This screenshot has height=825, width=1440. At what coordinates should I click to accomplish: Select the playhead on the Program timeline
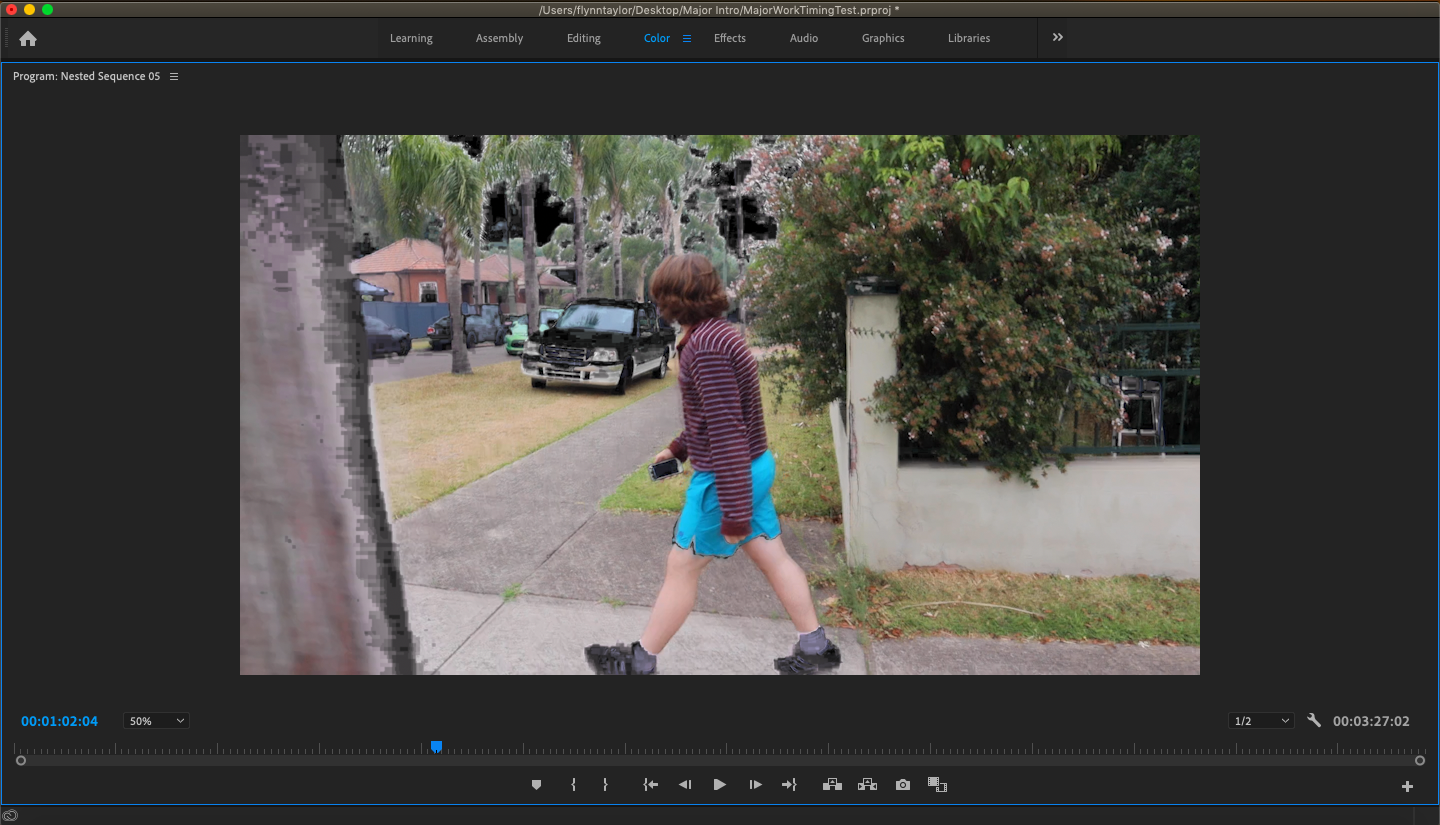click(436, 746)
